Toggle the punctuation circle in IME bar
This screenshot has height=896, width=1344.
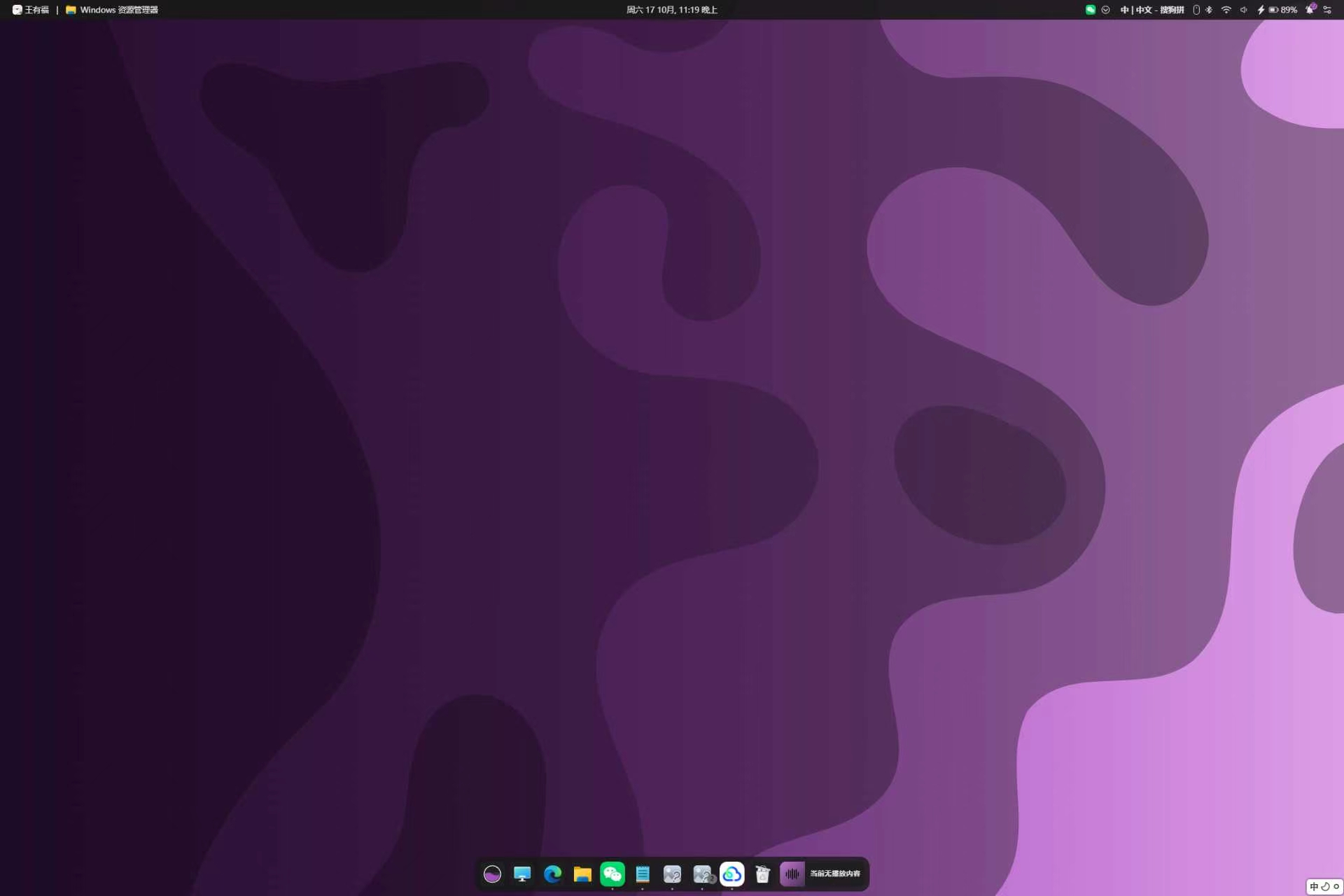[1336, 886]
